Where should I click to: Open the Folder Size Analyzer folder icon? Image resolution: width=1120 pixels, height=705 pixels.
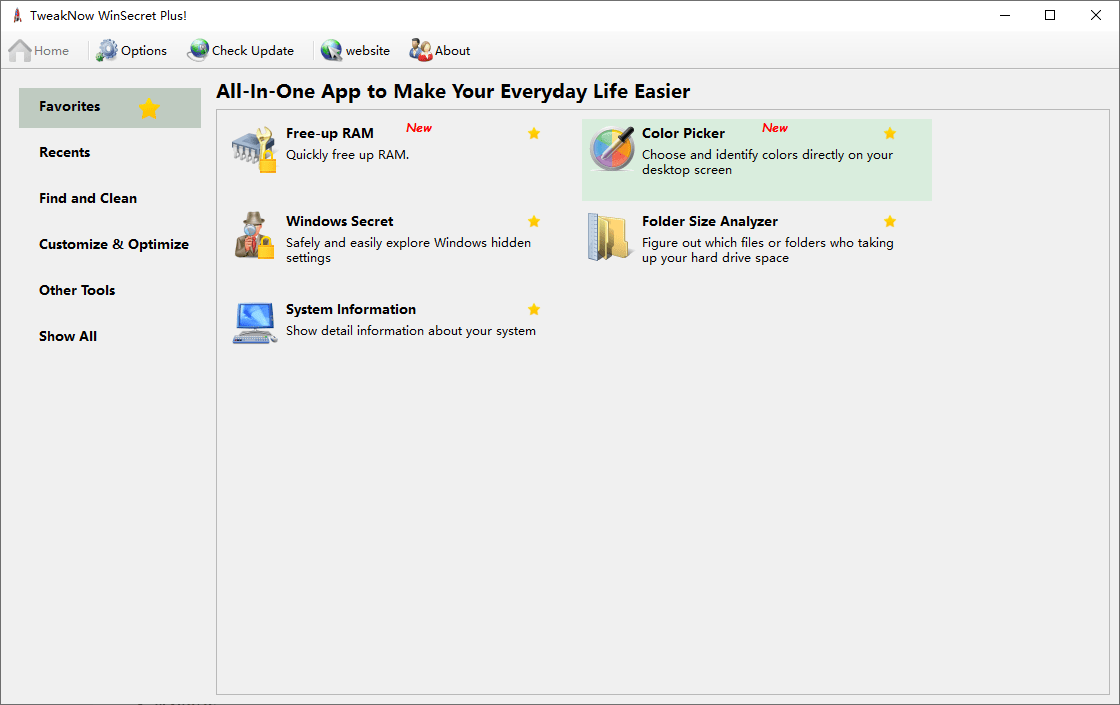[610, 237]
